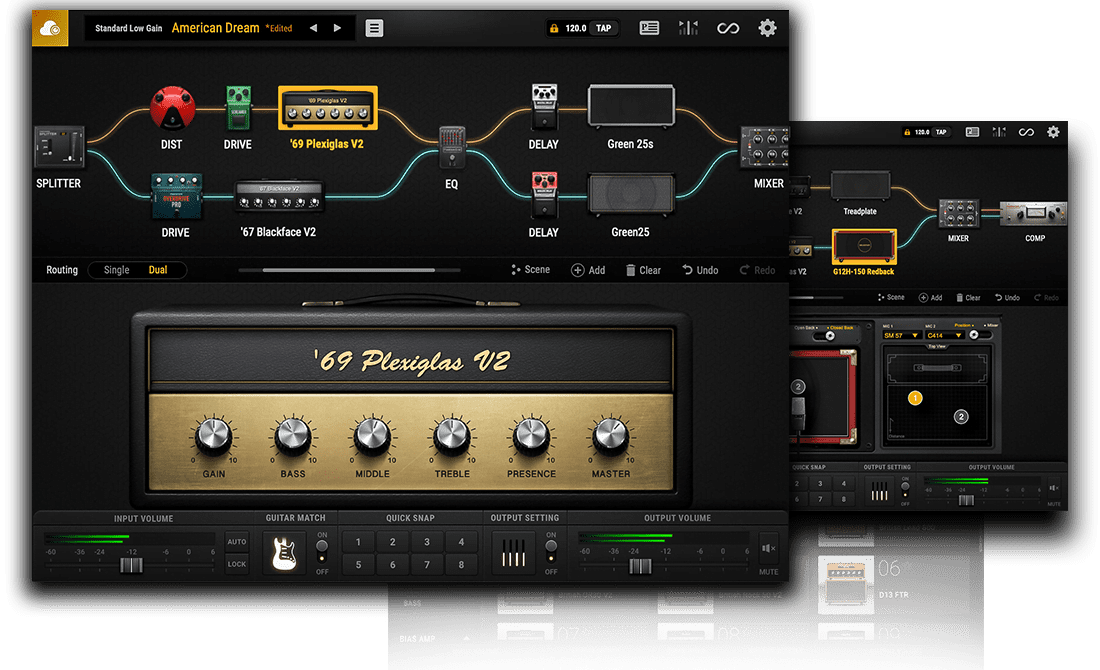Open the Guitar Match guitar icon
1100x670 pixels.
(284, 554)
